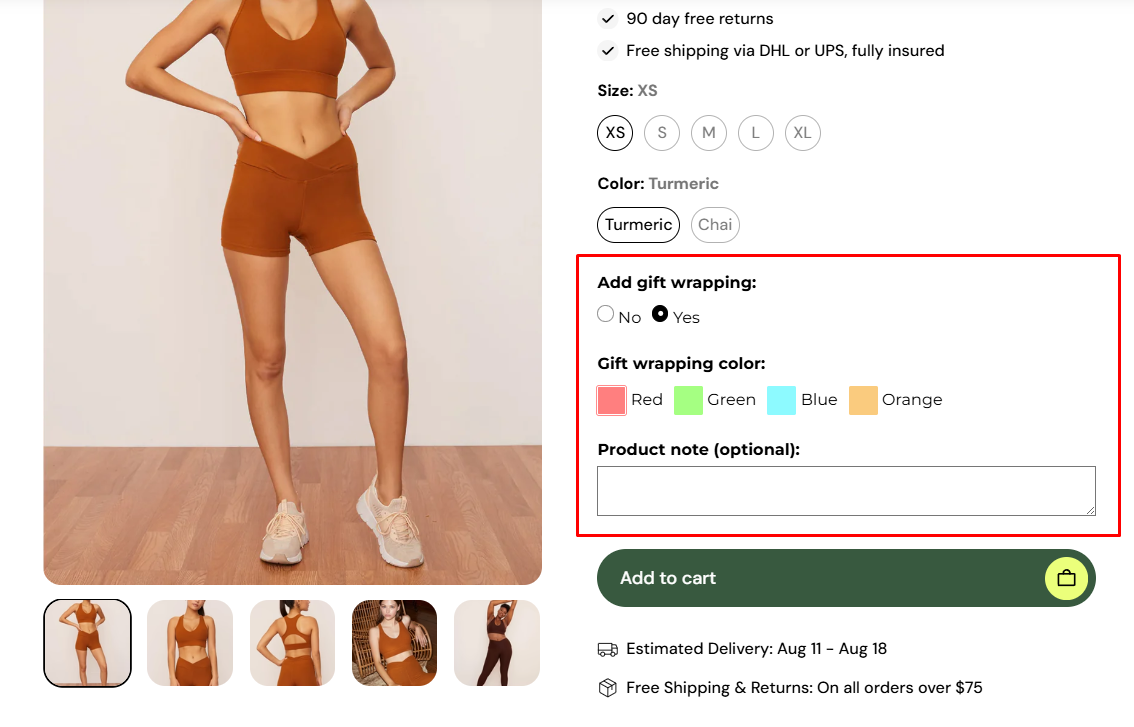Open the dark brown outfit thumbnail
Viewport: 1134px width, 727px height.
click(x=497, y=643)
